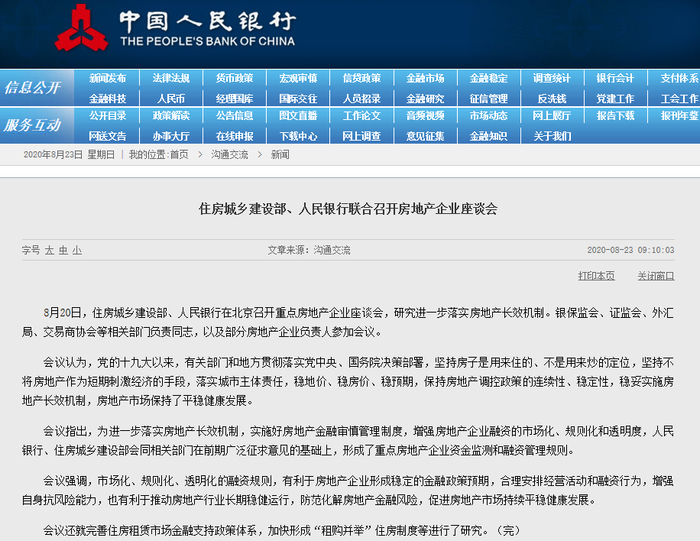Click 关闭窗口 to close window
The height and width of the screenshot is (541, 700).
pos(655,275)
